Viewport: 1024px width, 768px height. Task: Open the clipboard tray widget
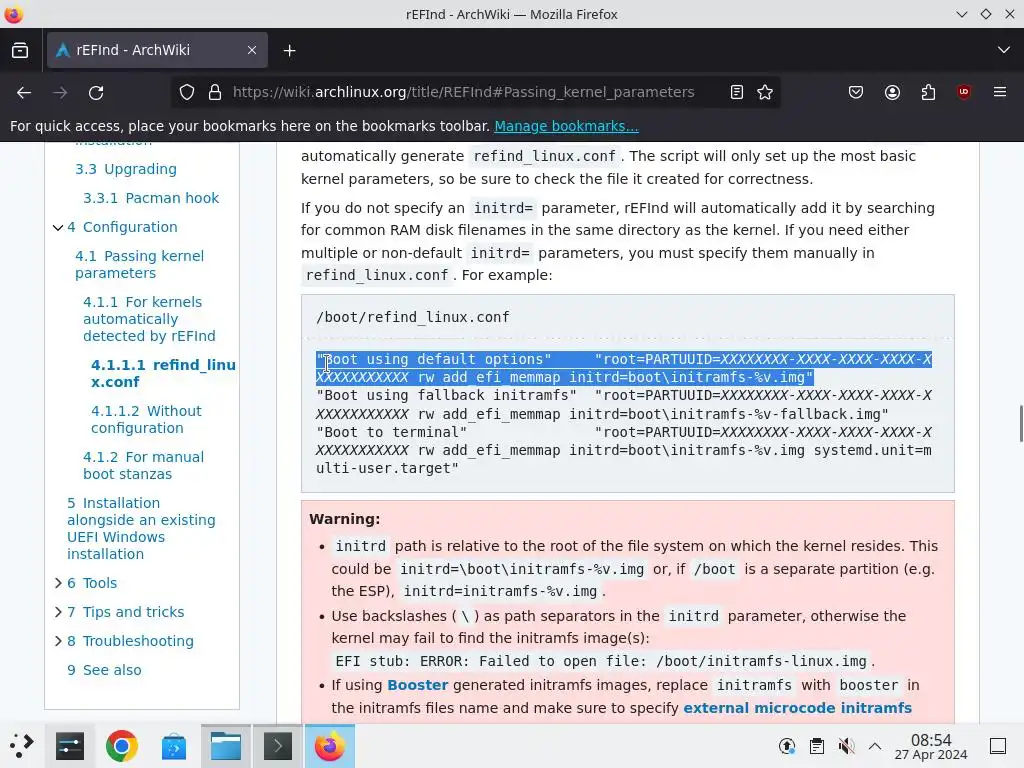pos(816,746)
